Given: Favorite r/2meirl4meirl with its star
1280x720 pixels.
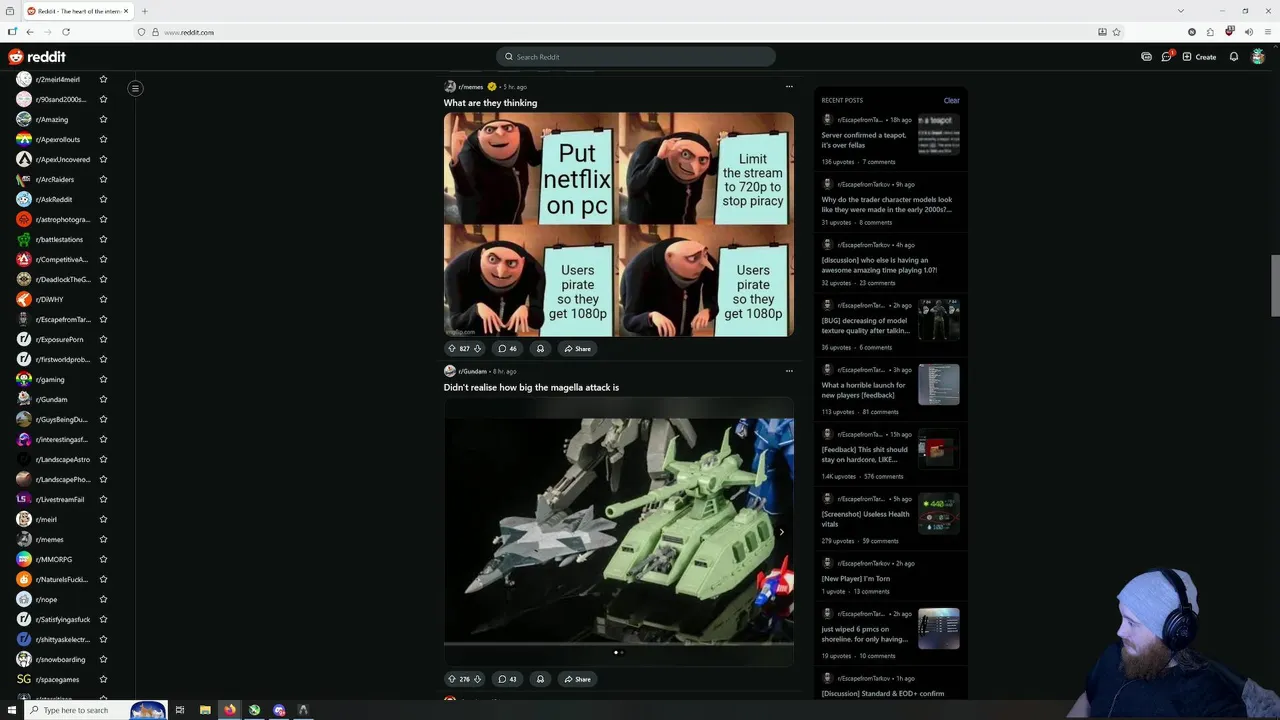Looking at the screenshot, I should coord(103,79).
